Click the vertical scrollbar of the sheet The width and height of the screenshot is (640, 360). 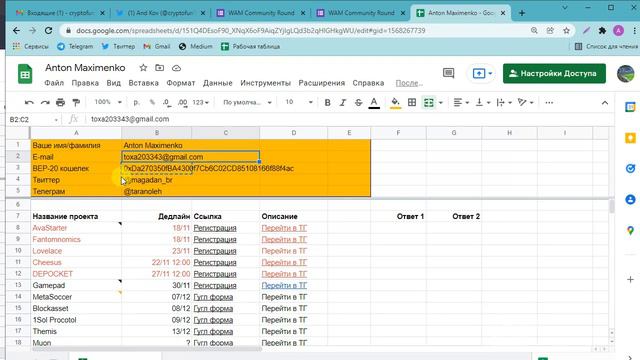(611, 206)
